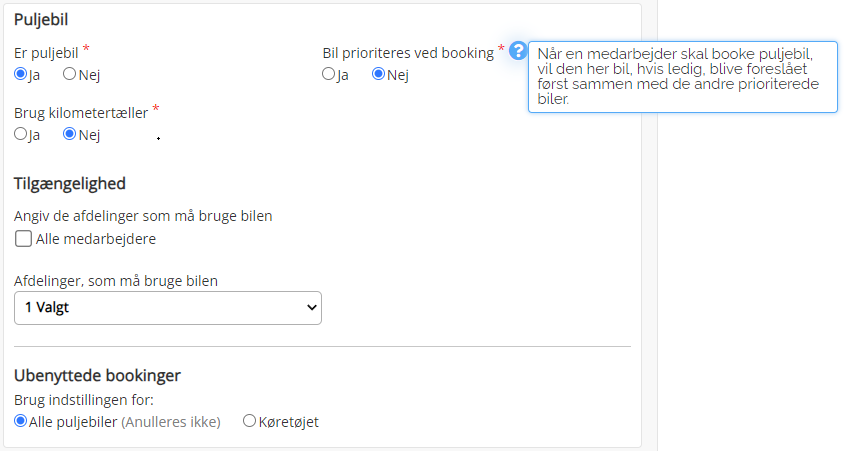Click the Puljebil section heading

(x=41, y=19)
